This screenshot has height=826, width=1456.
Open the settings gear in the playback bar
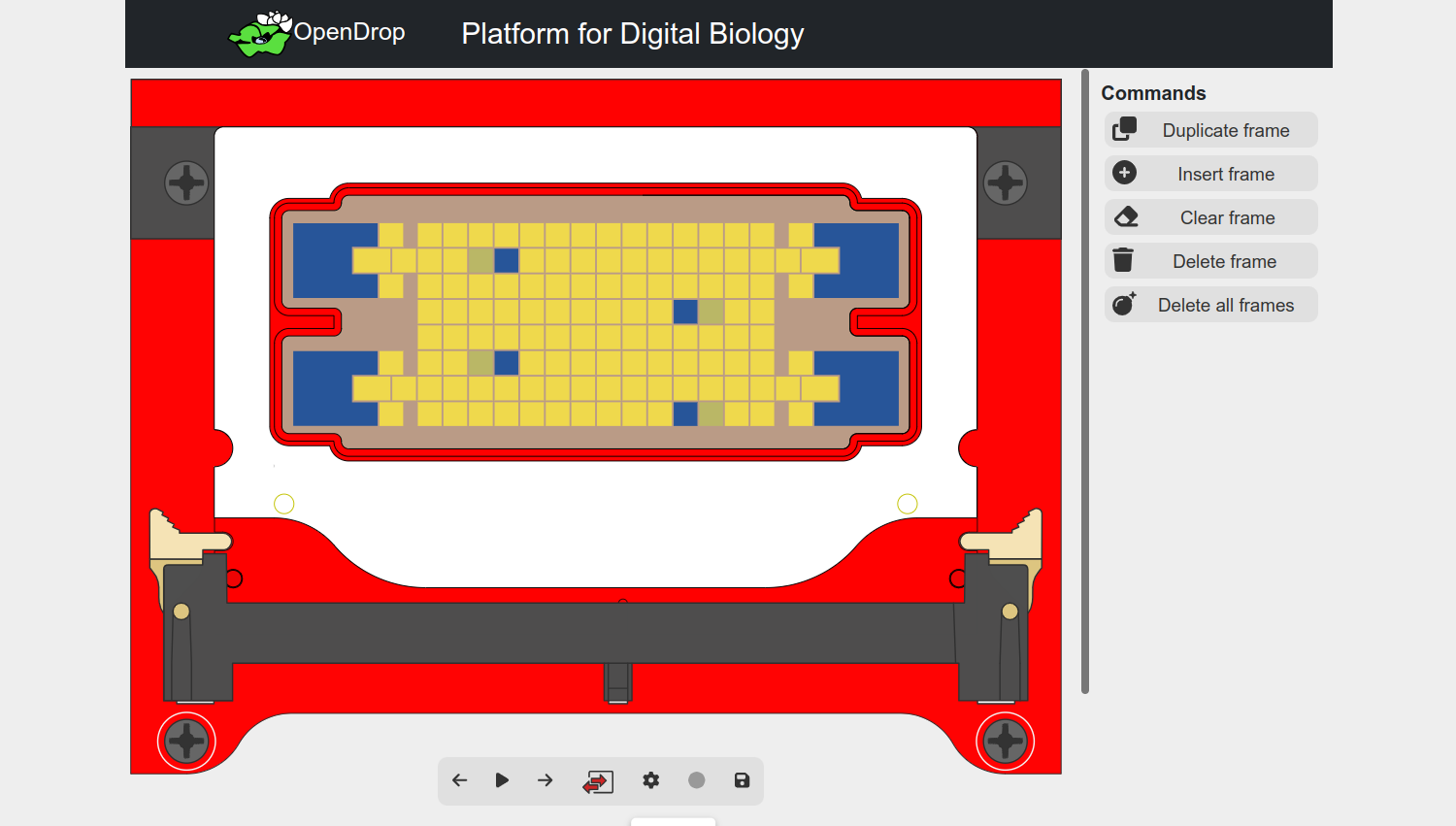point(650,779)
